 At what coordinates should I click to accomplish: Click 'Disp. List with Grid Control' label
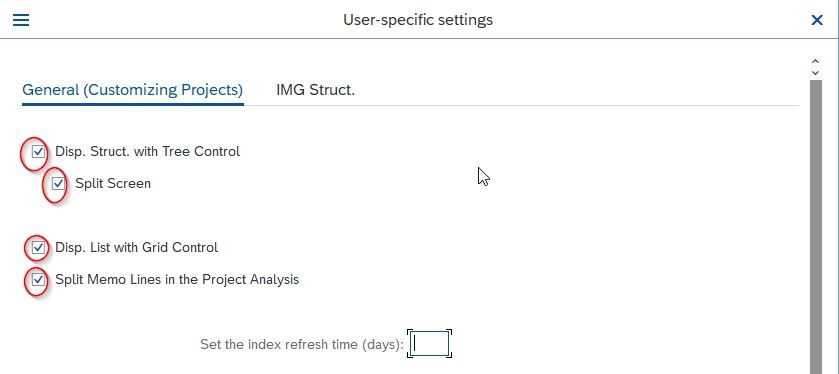[136, 248]
